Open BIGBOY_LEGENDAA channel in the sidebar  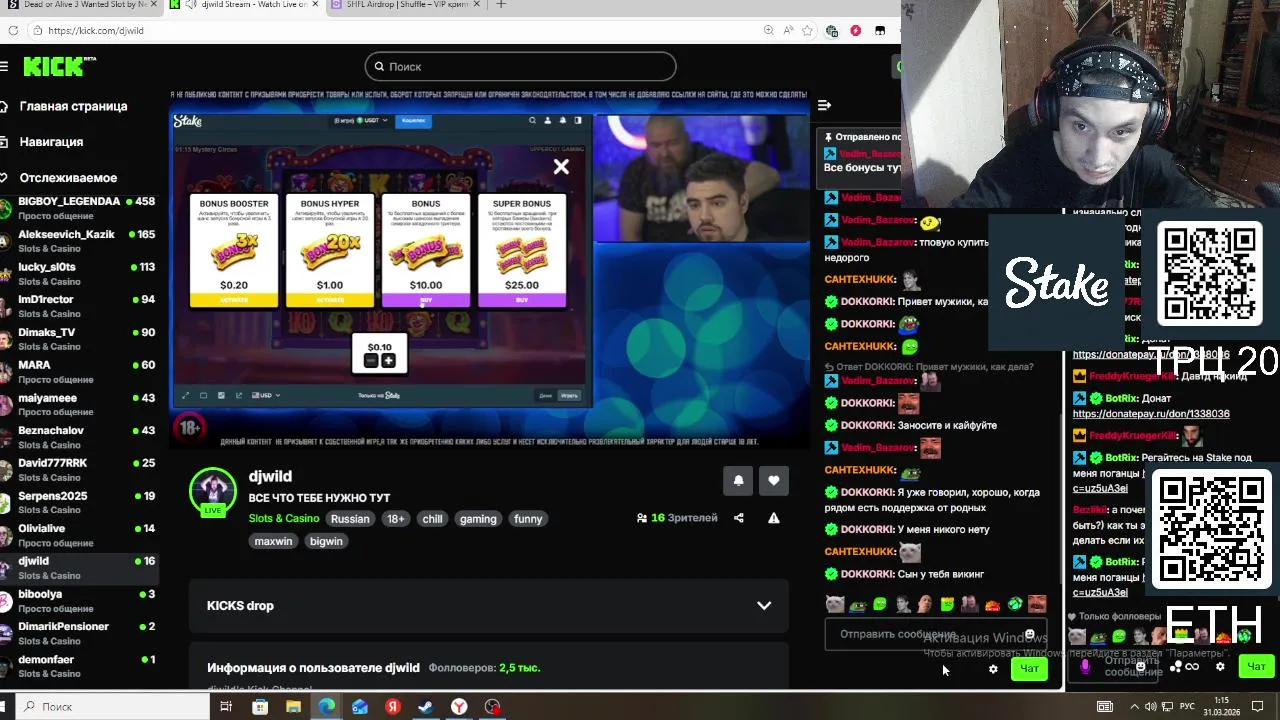coord(80,208)
